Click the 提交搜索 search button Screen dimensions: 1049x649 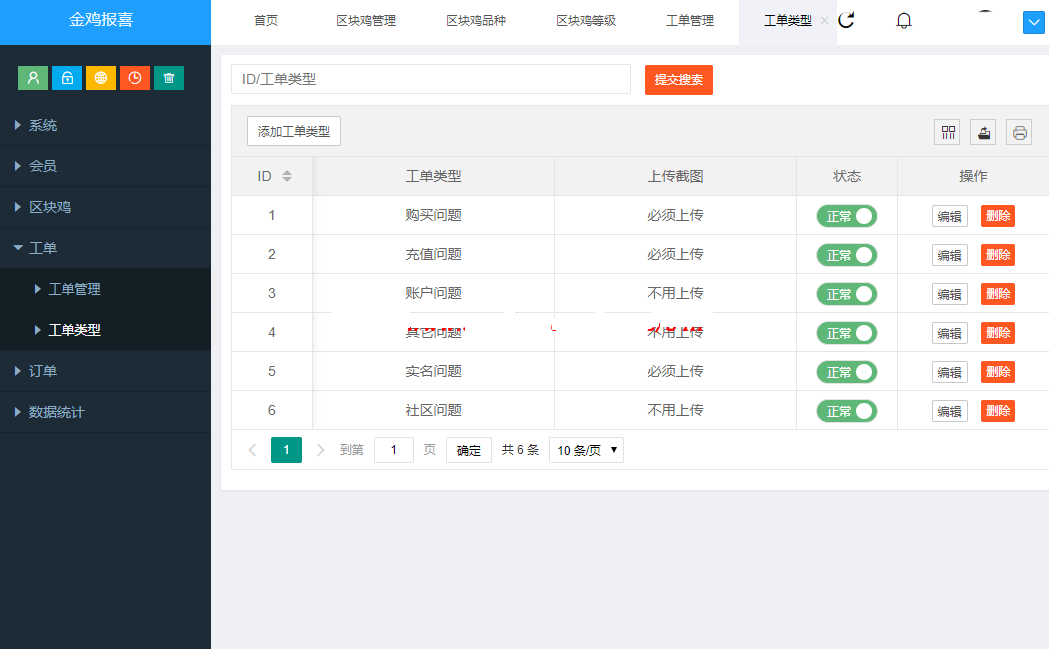point(678,79)
